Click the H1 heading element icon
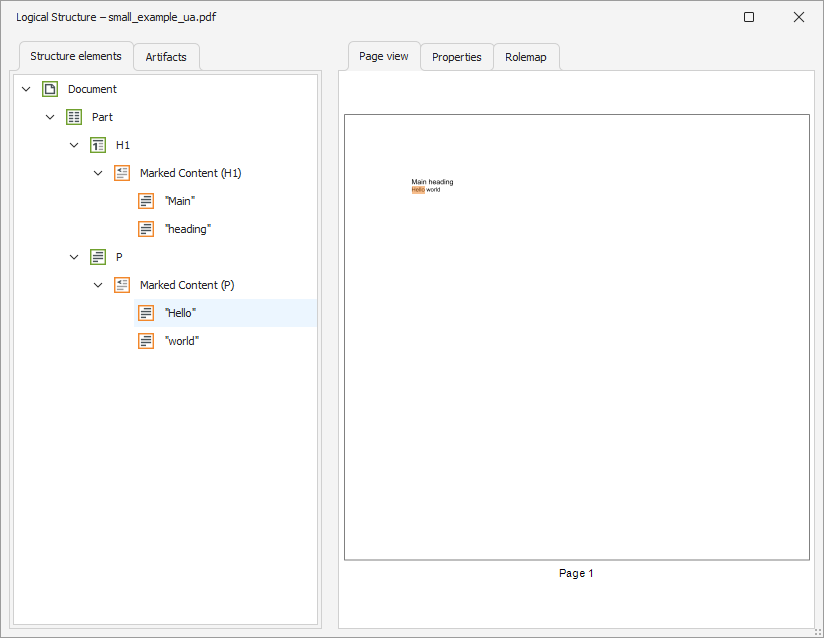824x638 pixels. [x=98, y=145]
